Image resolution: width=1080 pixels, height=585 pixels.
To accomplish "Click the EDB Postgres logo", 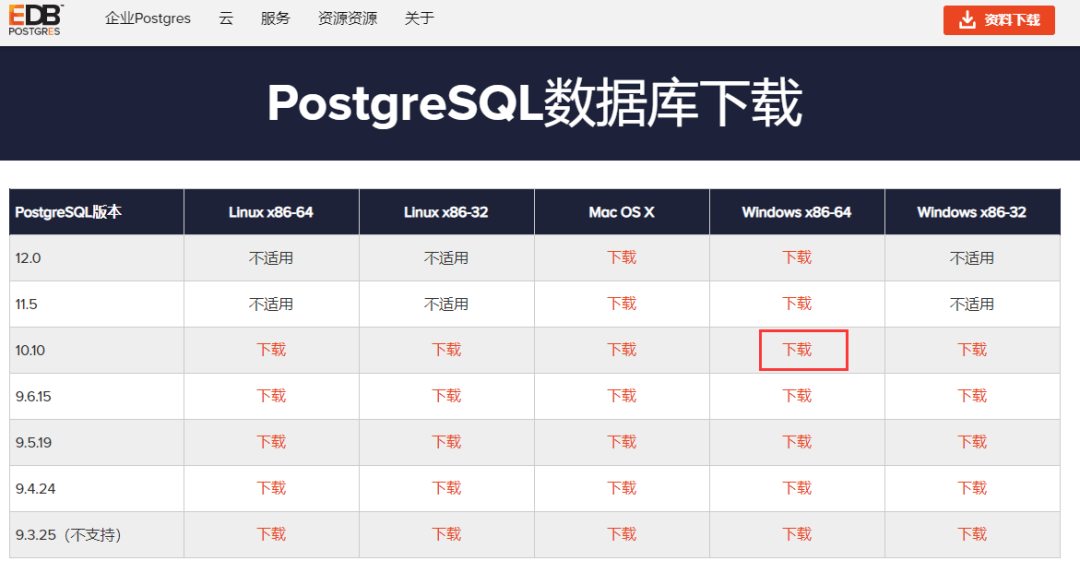I will (x=35, y=19).
